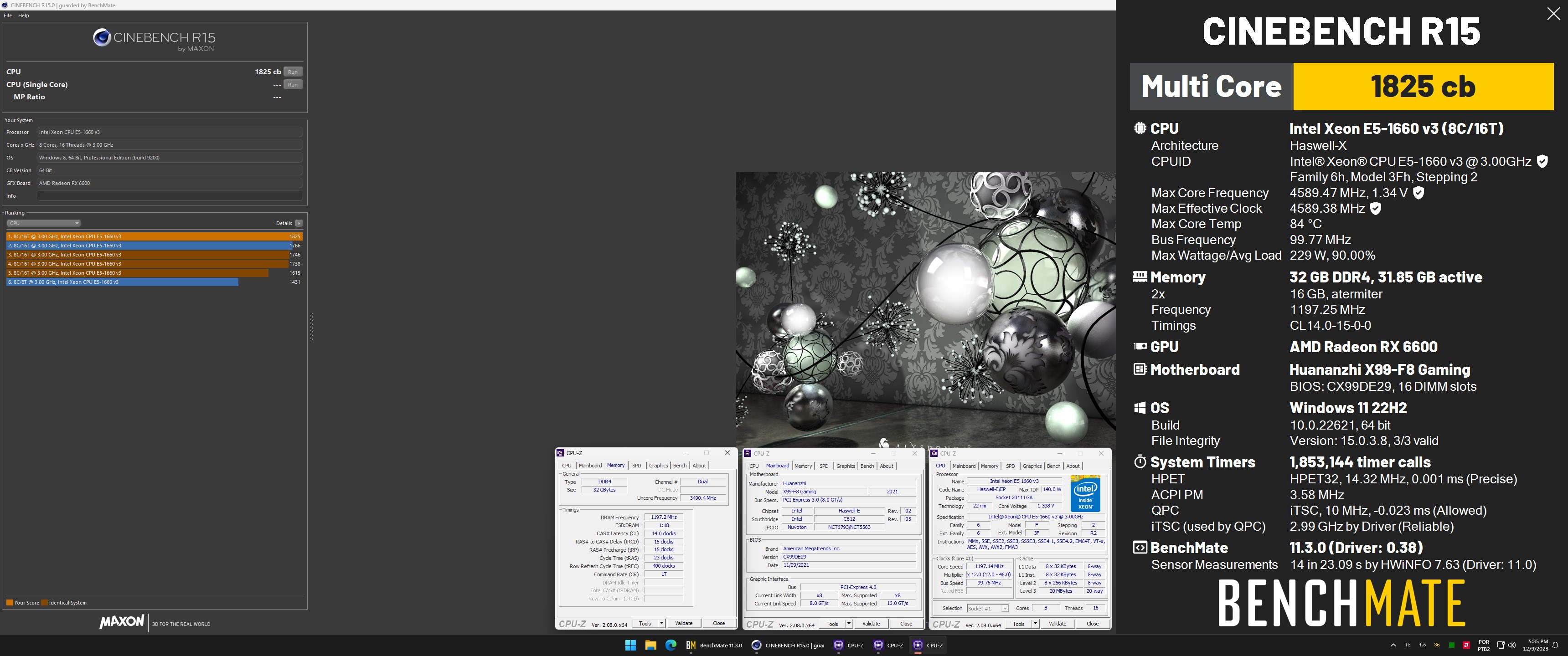The height and width of the screenshot is (656, 1568).
Task: Open the clock showing 5:35 PM 12/9/2023
Action: tap(1535, 645)
